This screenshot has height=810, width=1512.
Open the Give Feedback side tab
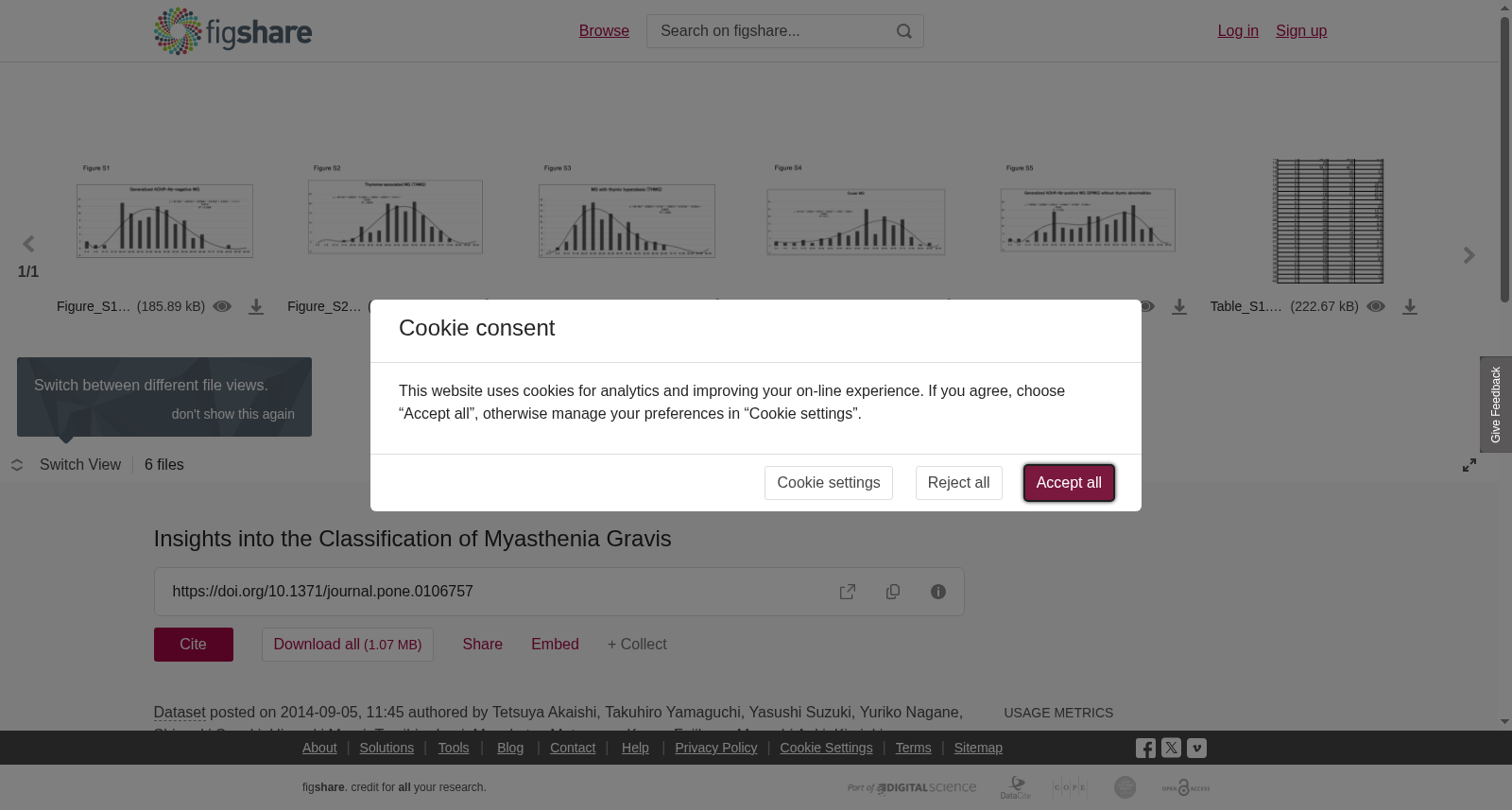point(1496,405)
